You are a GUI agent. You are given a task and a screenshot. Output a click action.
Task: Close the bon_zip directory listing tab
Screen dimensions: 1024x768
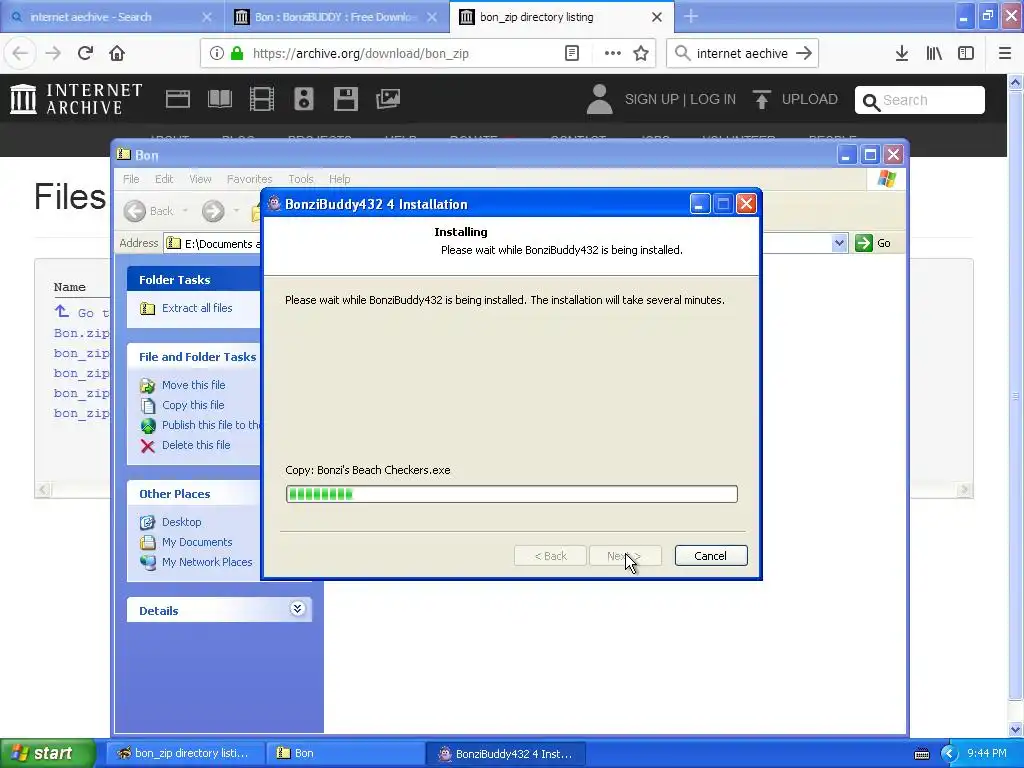(x=657, y=17)
